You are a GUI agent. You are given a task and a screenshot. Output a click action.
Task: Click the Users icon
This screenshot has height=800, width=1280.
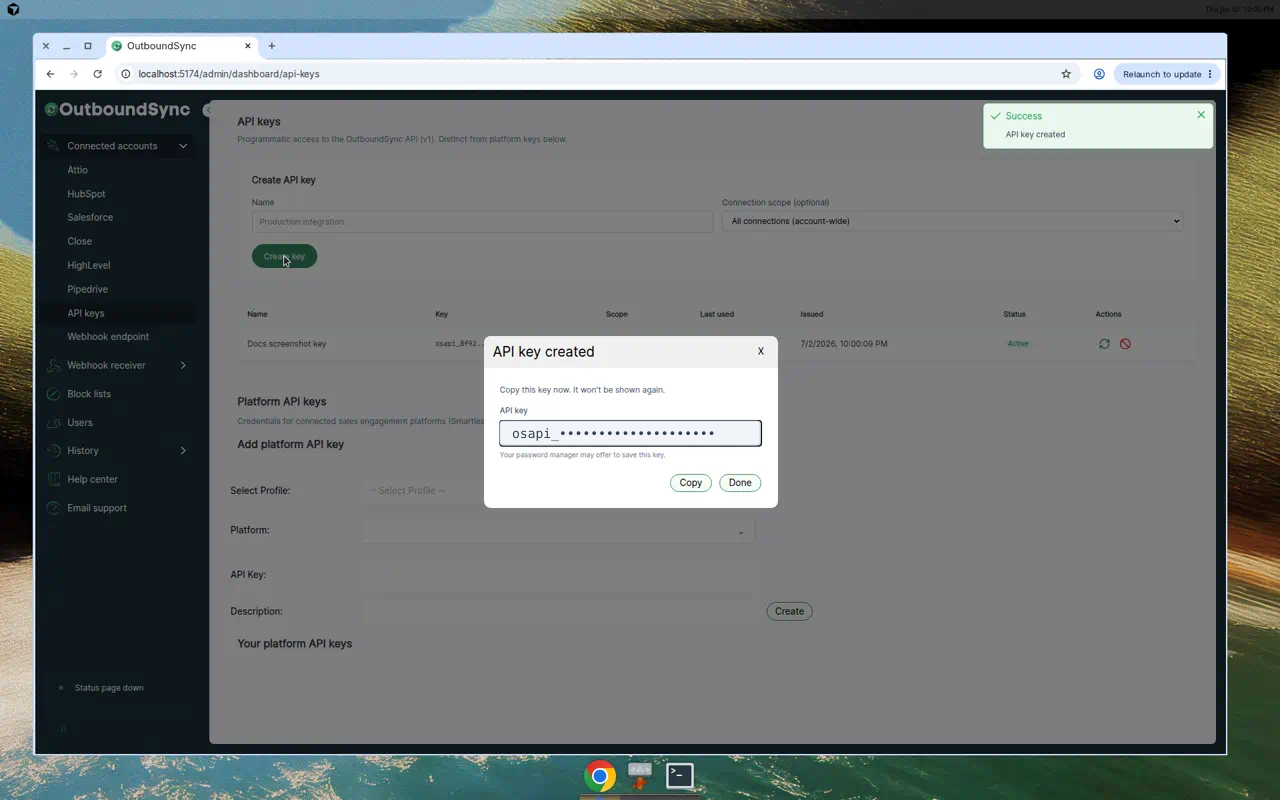click(x=53, y=422)
